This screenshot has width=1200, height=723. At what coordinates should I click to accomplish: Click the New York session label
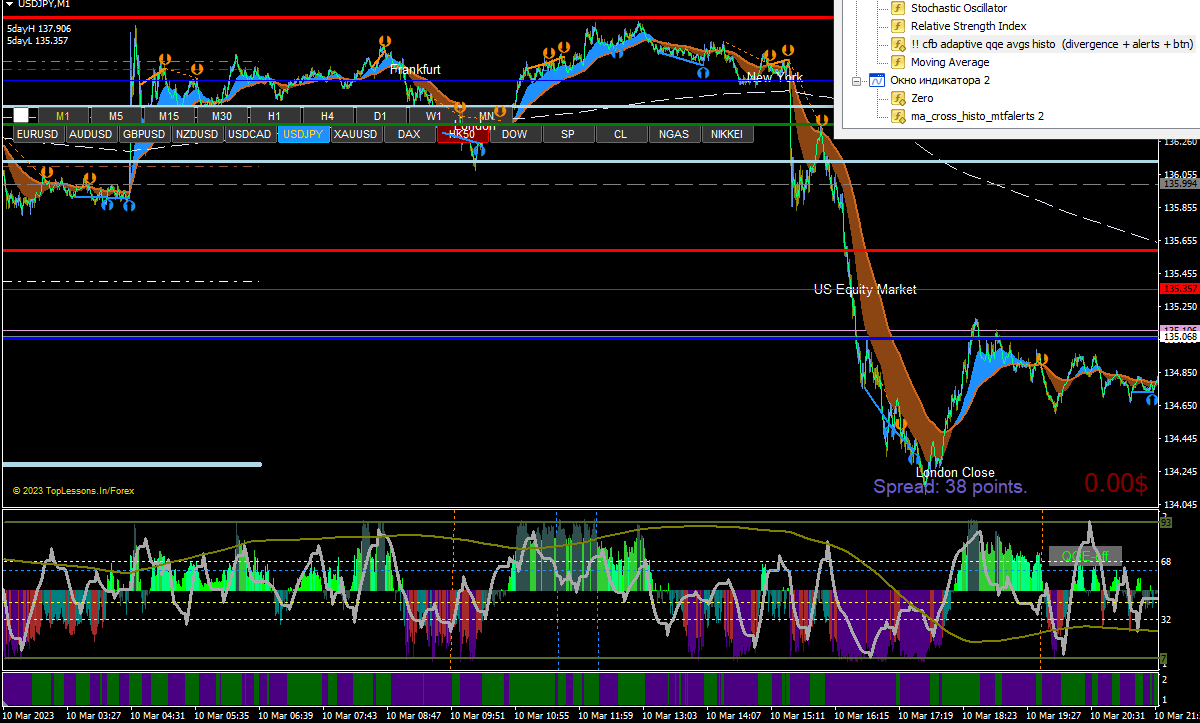pyautogui.click(x=775, y=77)
